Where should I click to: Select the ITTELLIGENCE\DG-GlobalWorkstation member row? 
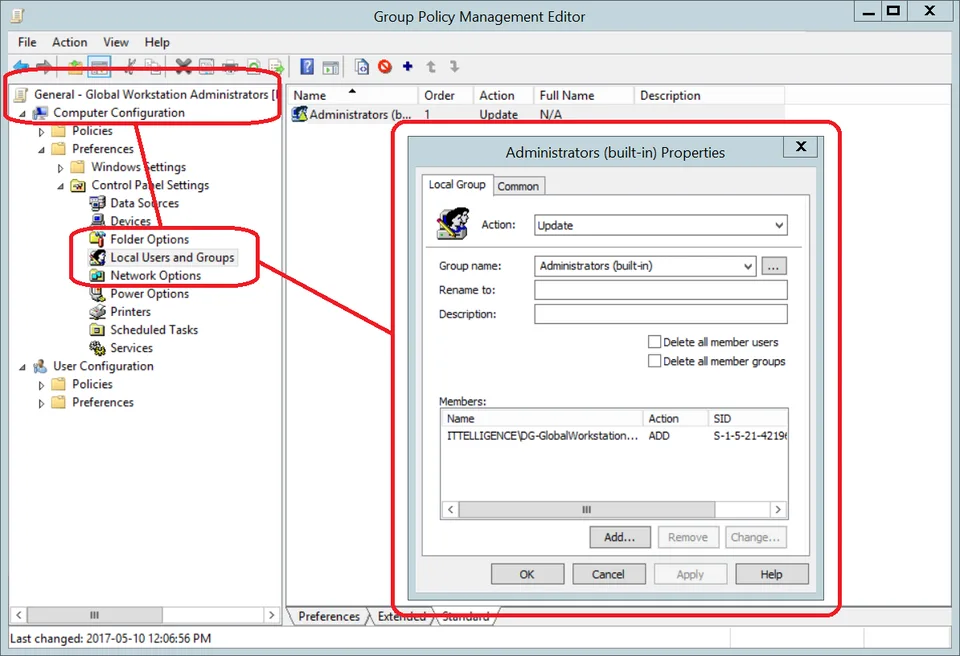pyautogui.click(x=614, y=436)
